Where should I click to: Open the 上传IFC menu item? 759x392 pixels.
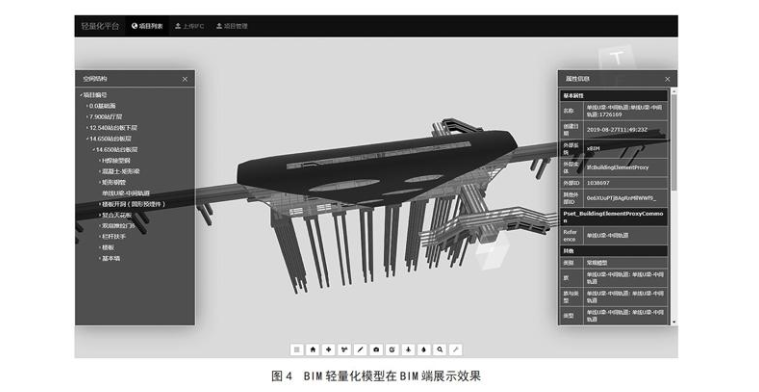click(189, 26)
